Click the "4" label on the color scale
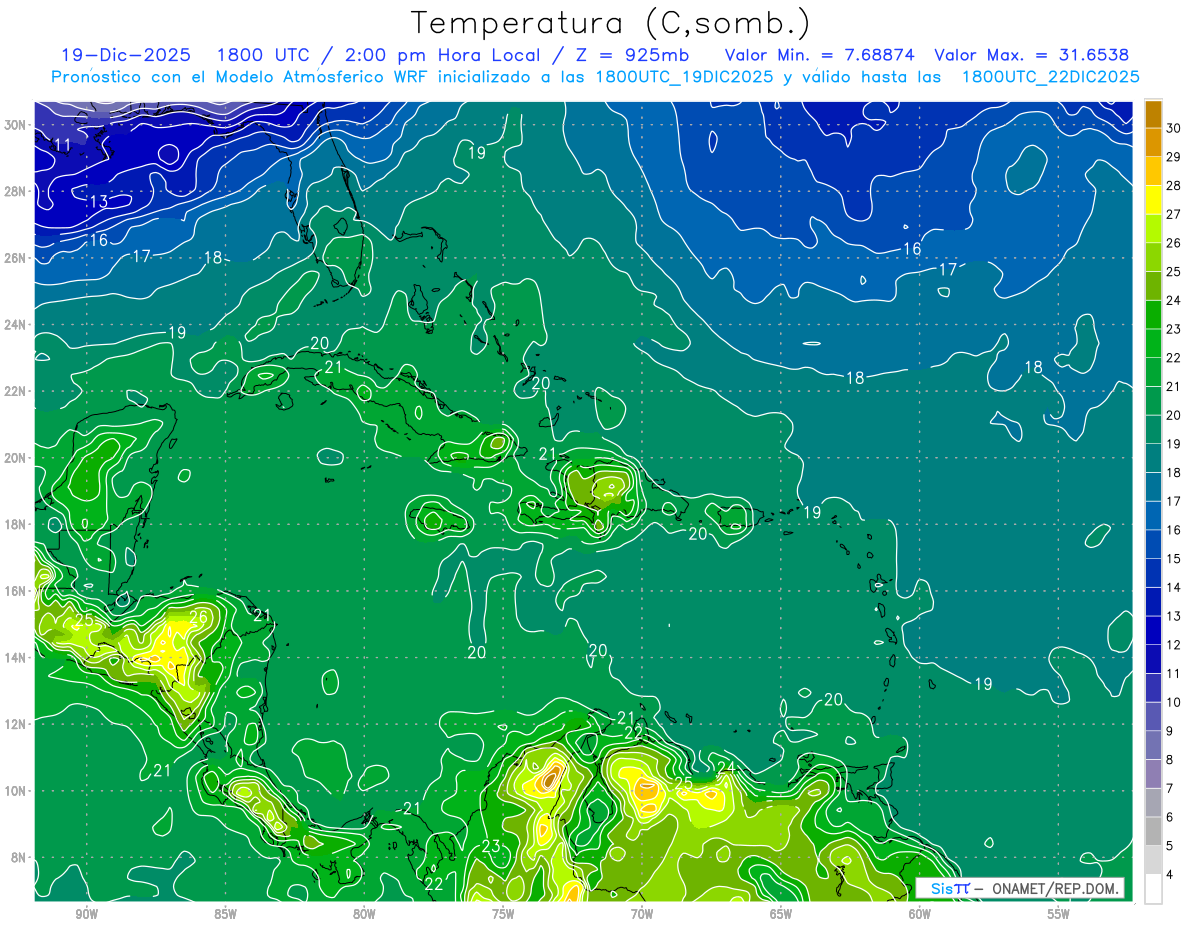 coord(1169,875)
